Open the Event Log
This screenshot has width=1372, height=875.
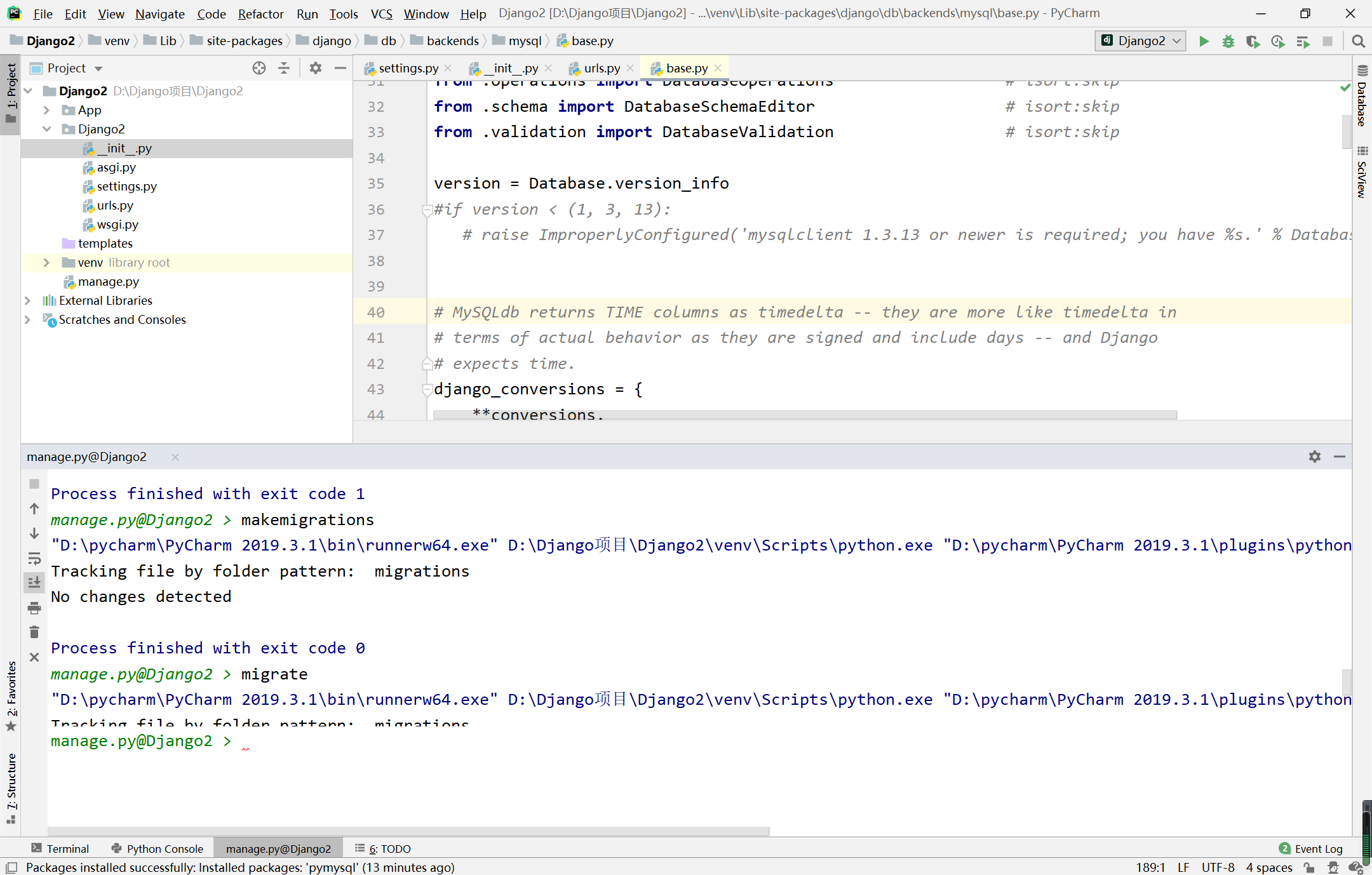1311,848
